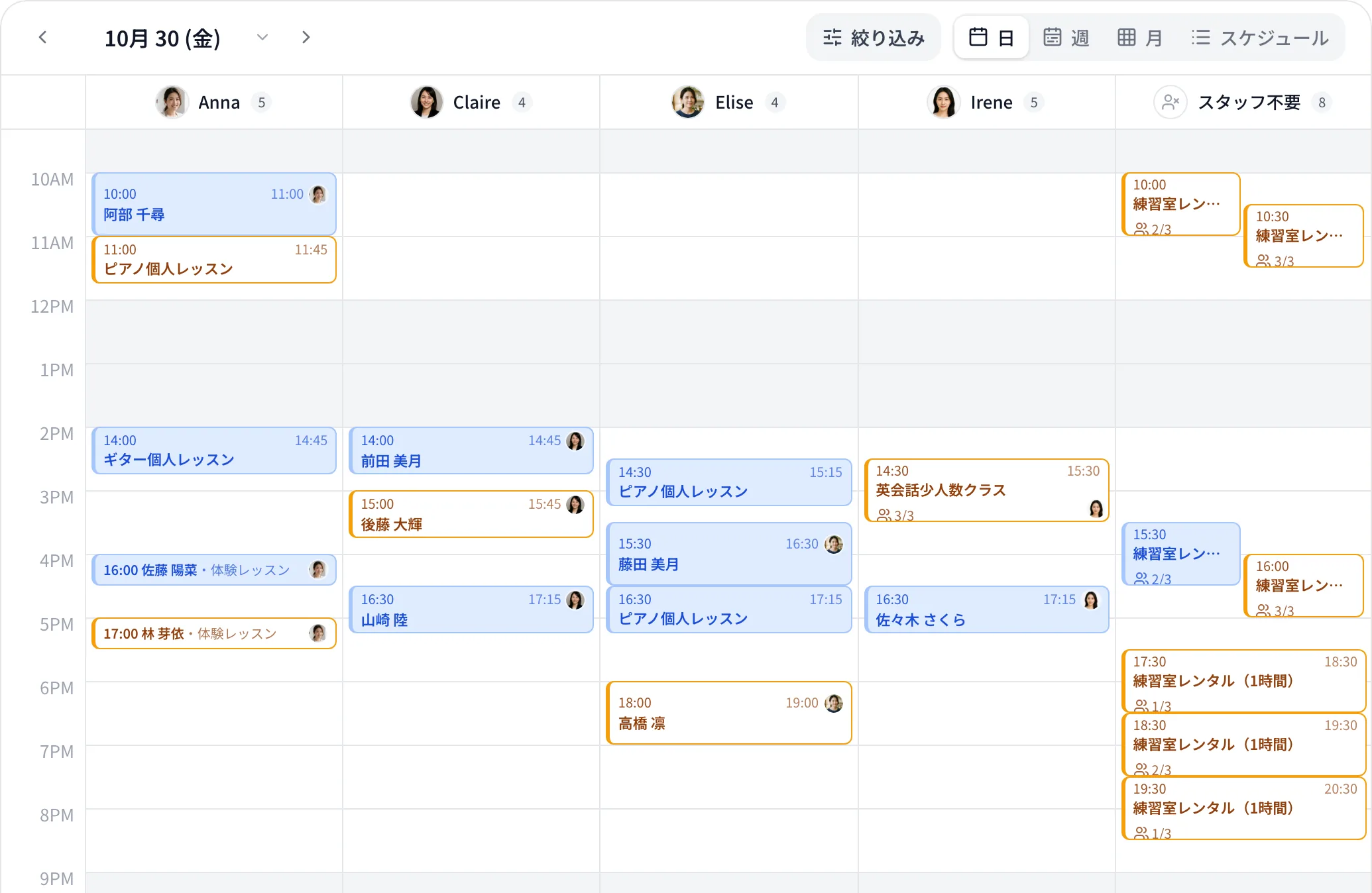Click the スタッフ不要 count badge 8
This screenshot has height=893, width=1372.
1322,102
